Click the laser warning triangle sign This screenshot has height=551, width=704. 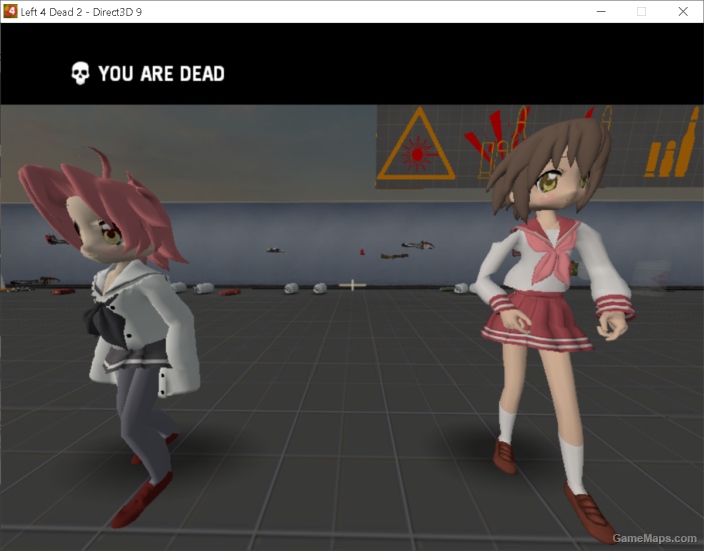pyautogui.click(x=416, y=145)
